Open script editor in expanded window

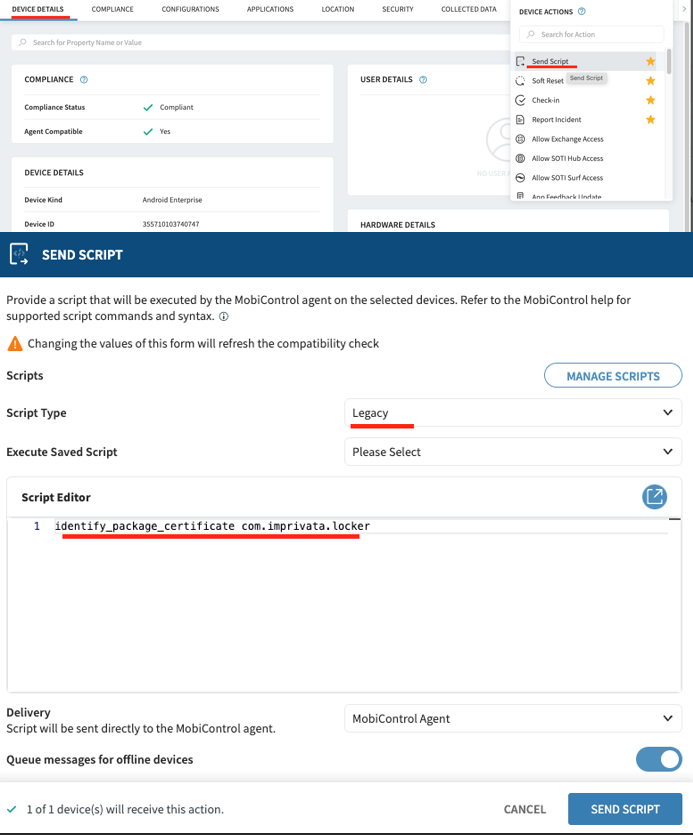pos(654,497)
